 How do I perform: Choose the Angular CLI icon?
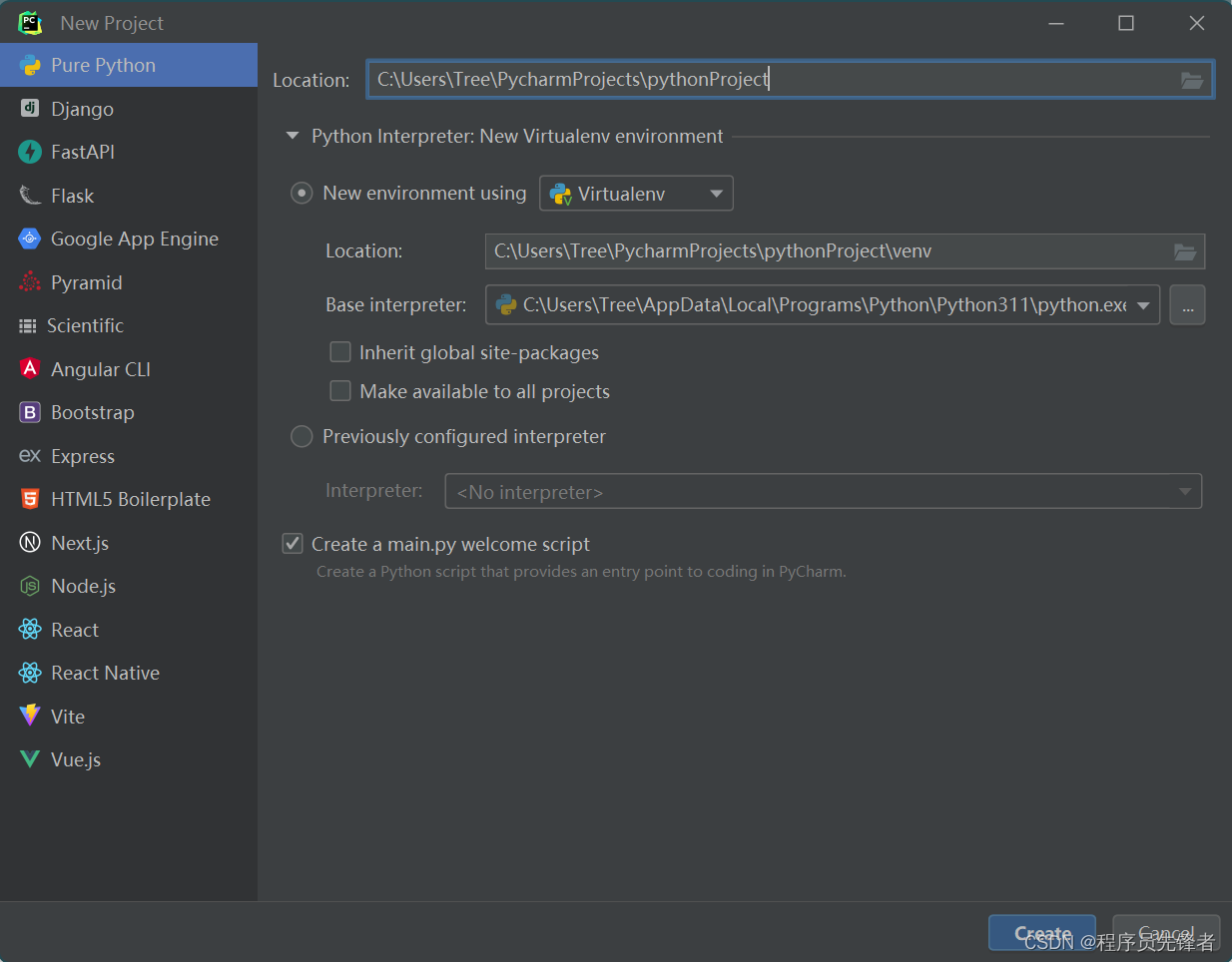(x=30, y=369)
